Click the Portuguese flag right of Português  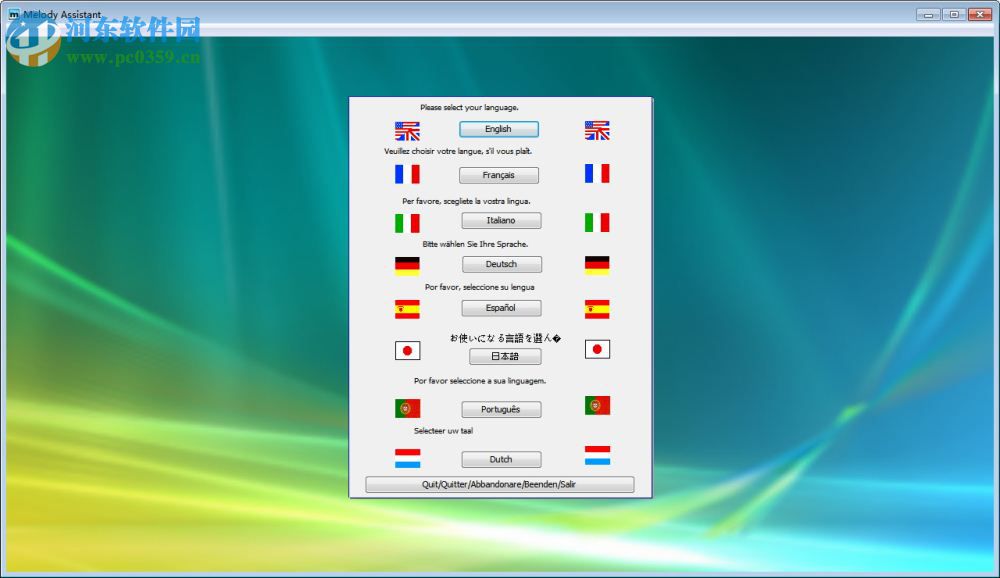(x=597, y=406)
